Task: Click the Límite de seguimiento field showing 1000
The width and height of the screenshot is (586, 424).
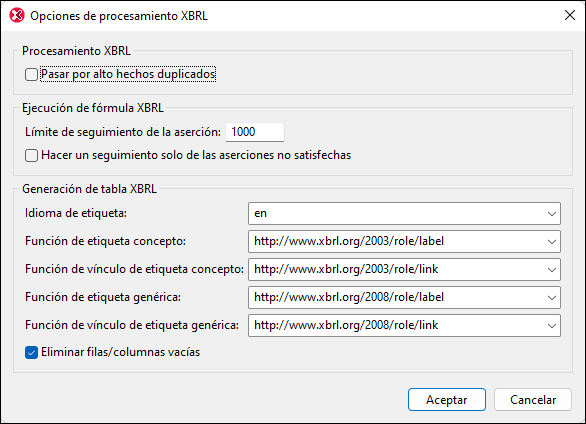Action: tap(255, 132)
